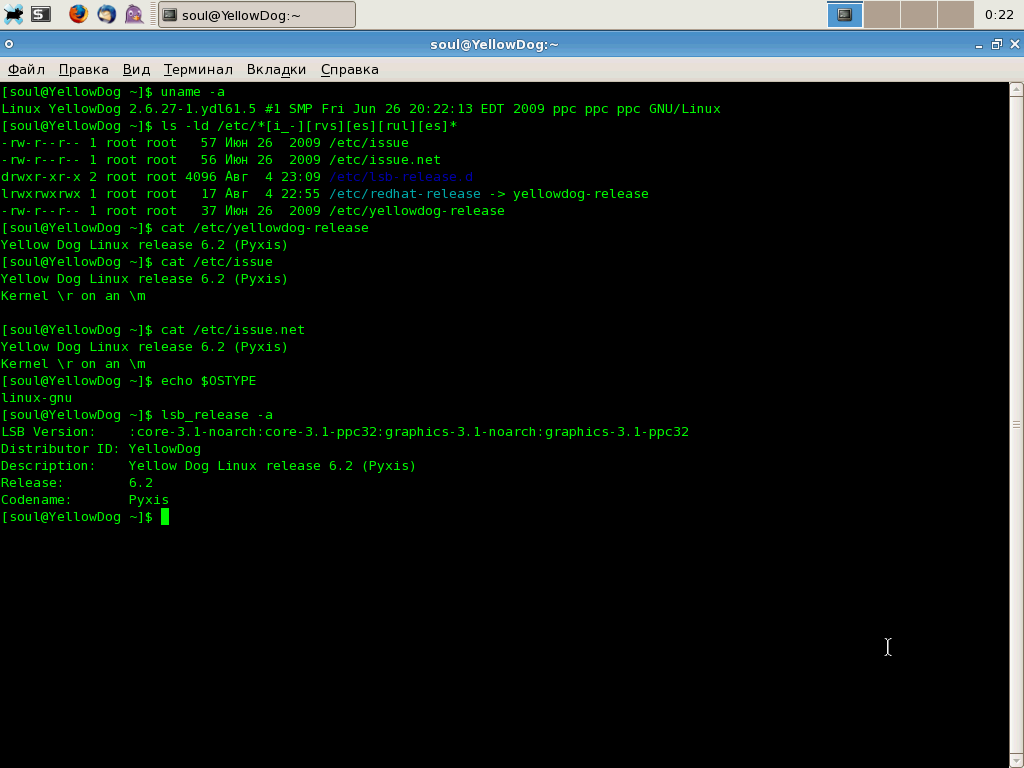The height and width of the screenshot is (768, 1024).
Task: Click the scrollbar down arrow
Action: (1016, 761)
